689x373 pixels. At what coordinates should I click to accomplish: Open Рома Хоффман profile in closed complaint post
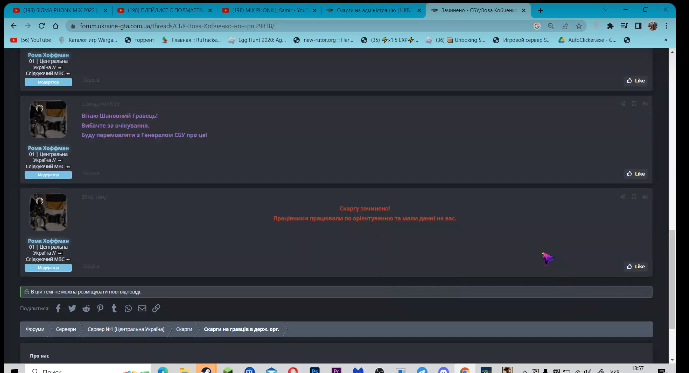[48, 241]
